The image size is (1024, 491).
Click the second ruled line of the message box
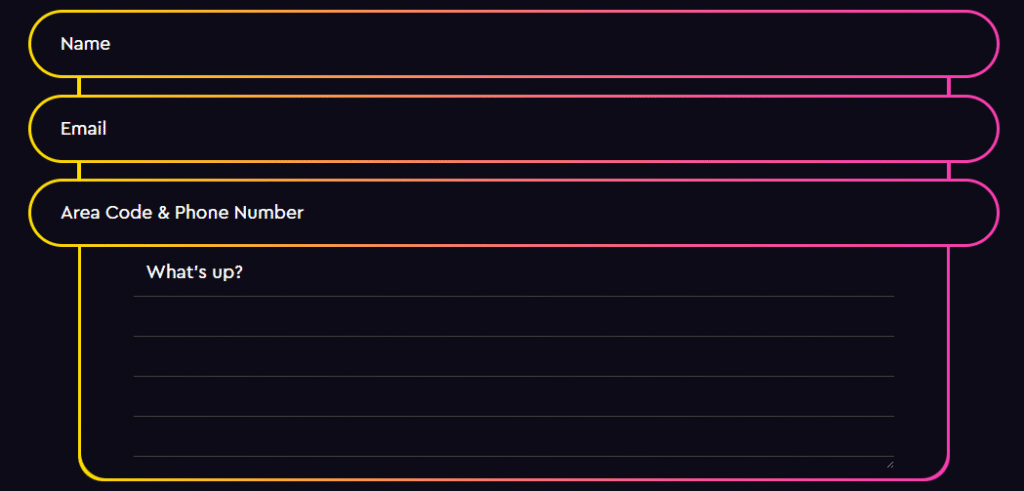(513, 336)
